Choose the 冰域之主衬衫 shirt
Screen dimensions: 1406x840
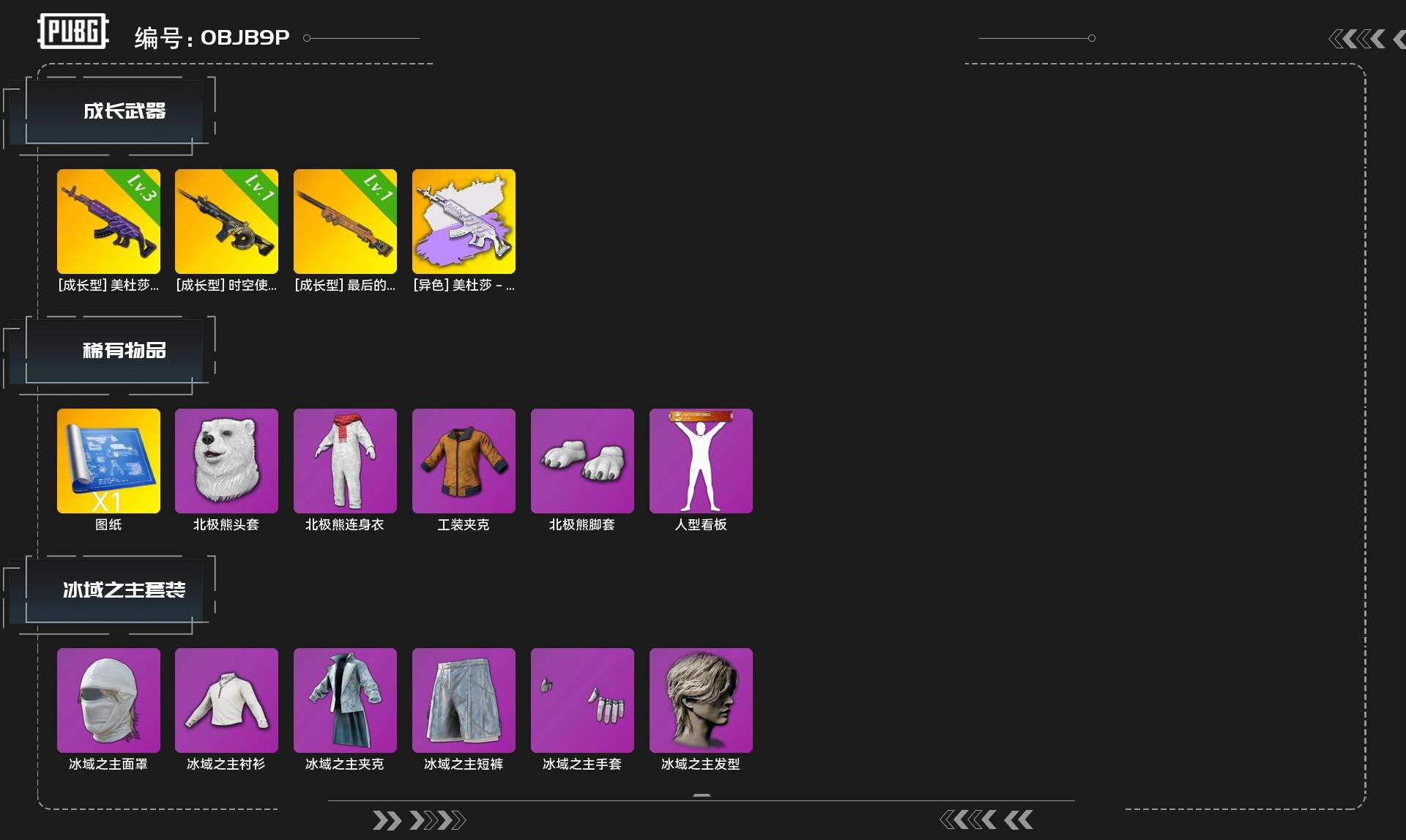(226, 700)
